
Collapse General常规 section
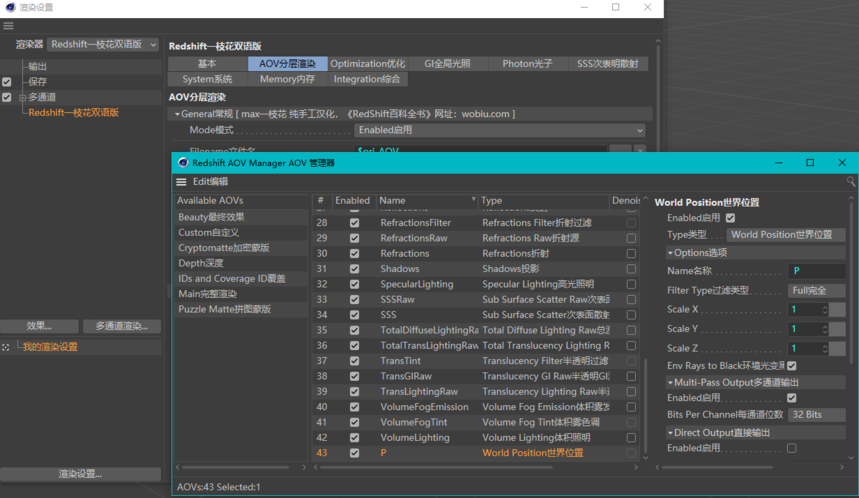click(x=177, y=115)
